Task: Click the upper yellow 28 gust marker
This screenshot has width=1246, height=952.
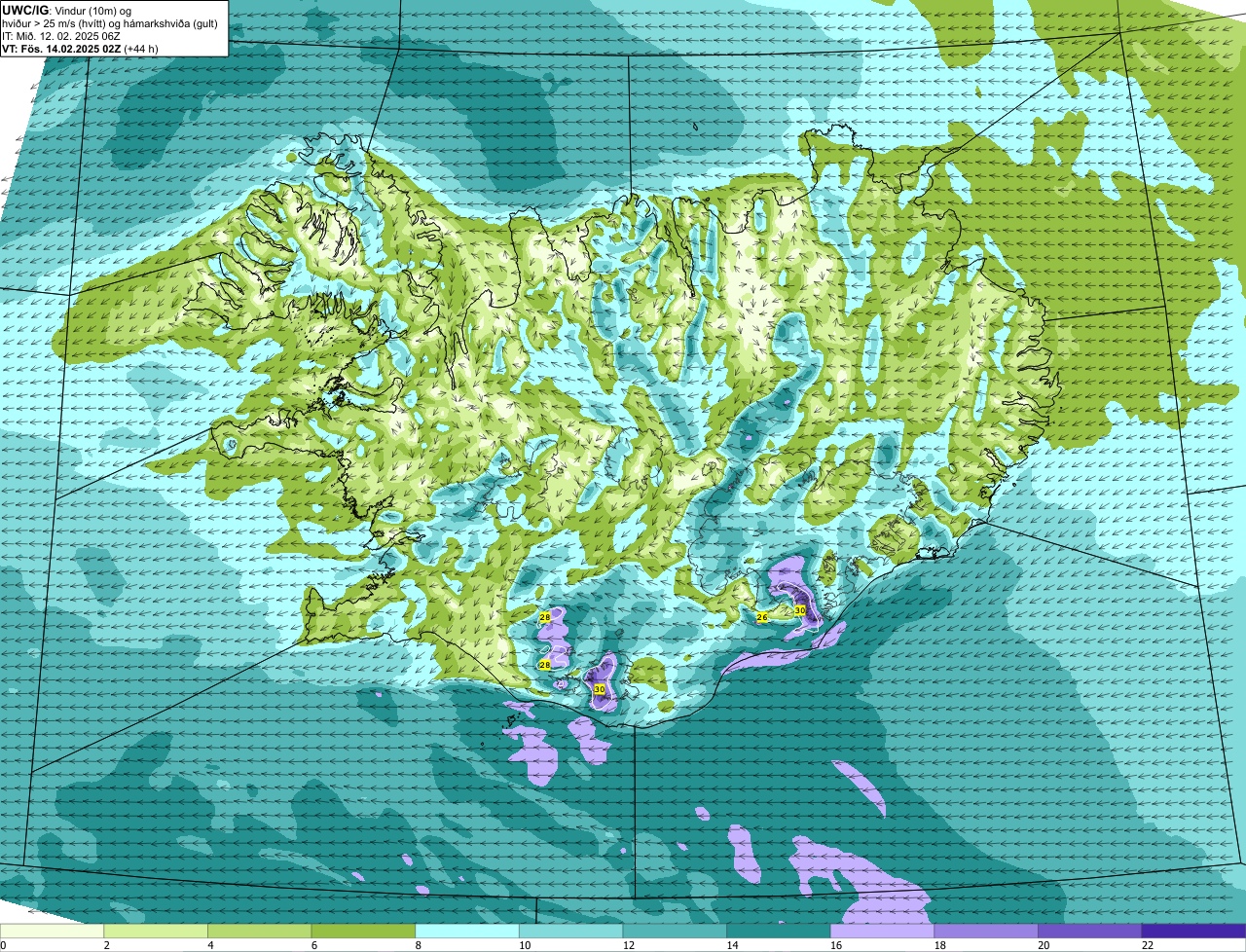Action: pyautogui.click(x=545, y=617)
